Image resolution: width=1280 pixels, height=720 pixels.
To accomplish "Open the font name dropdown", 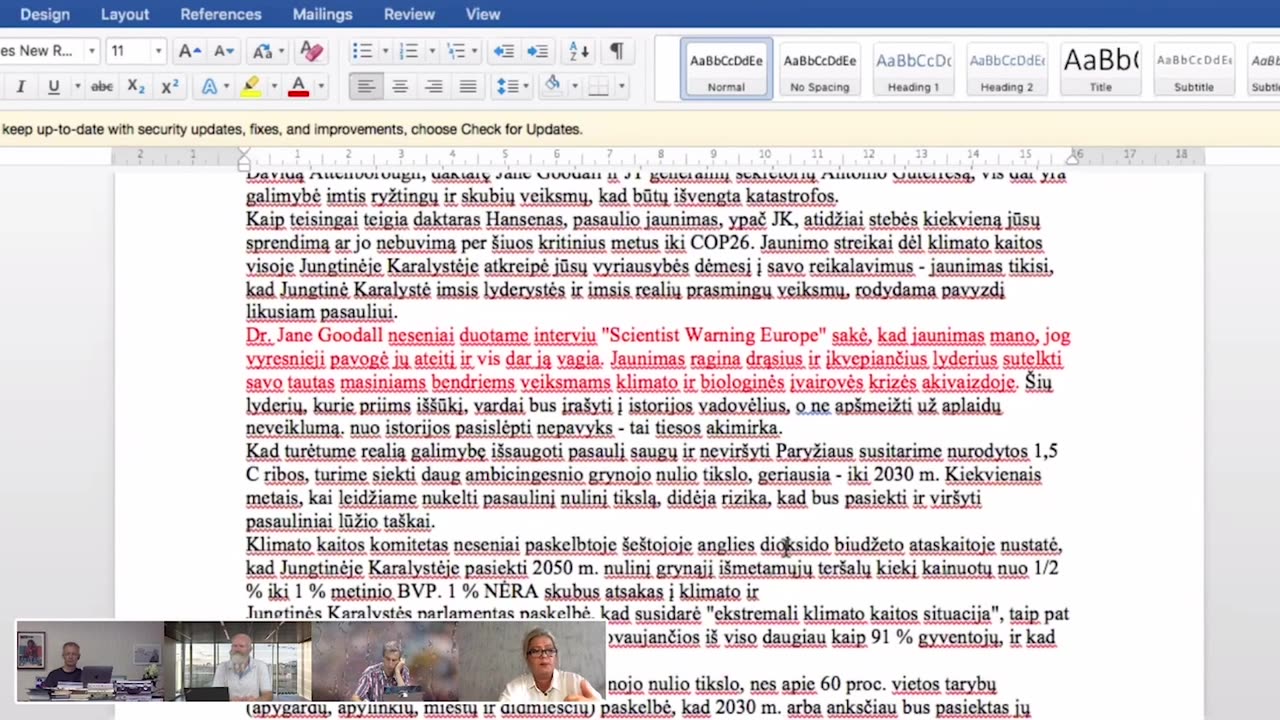I will 92,51.
